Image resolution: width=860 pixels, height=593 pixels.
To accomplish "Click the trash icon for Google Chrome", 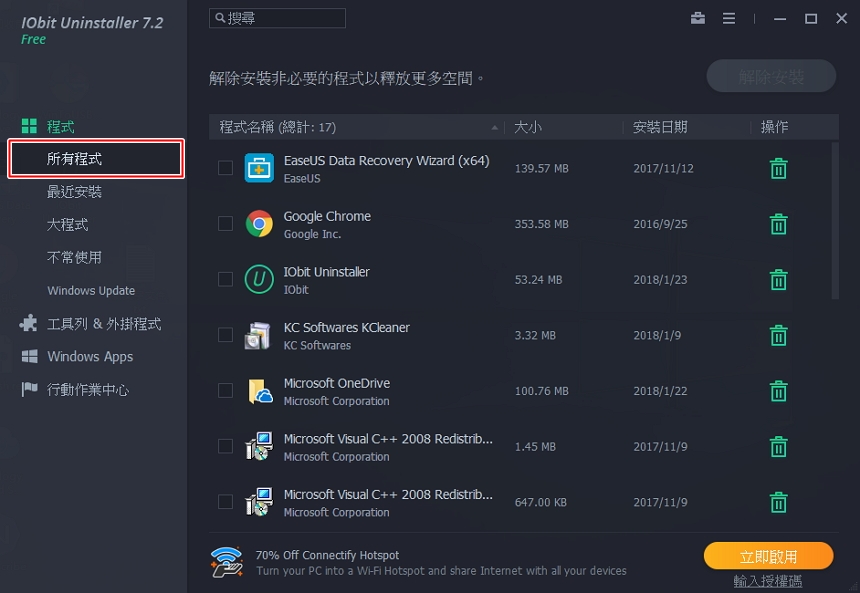I will (778, 224).
